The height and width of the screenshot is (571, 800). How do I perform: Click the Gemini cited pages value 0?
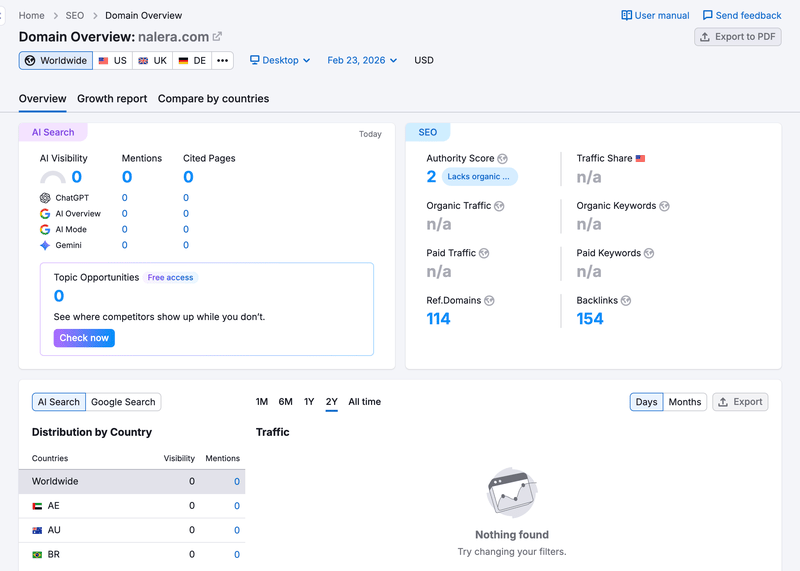point(186,245)
